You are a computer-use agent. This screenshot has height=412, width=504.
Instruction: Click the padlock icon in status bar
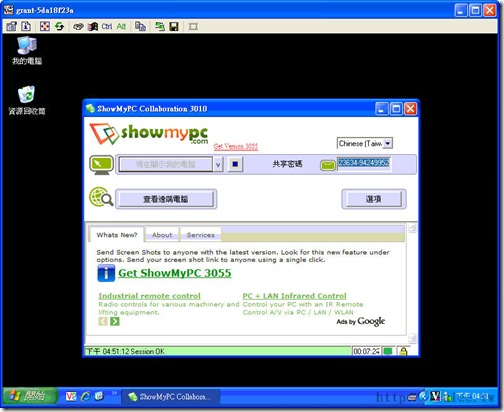(403, 351)
